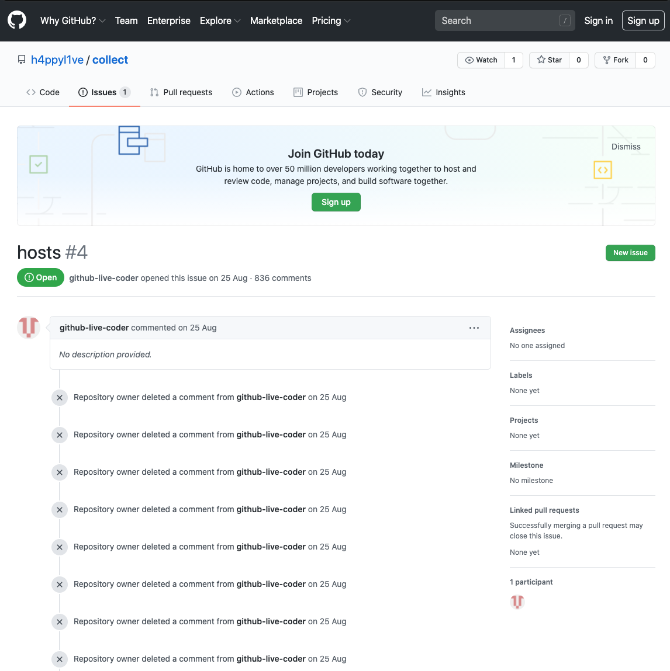670x671 pixels.
Task: Click the Linked pull requests heading
Action: 544,510
